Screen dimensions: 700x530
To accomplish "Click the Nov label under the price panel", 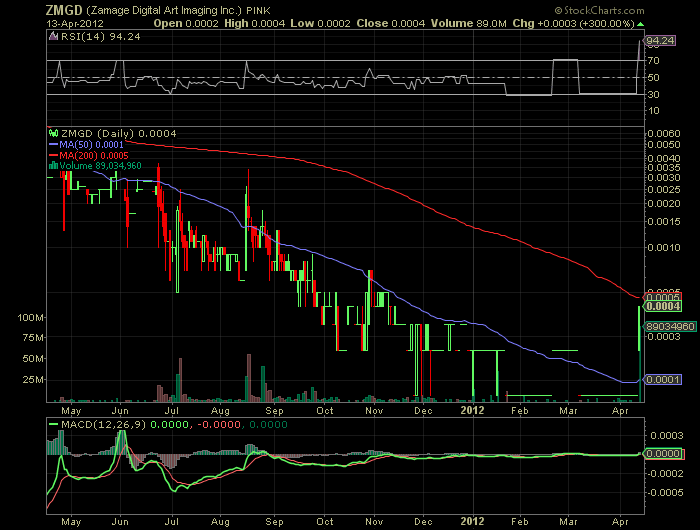I will (x=374, y=410).
